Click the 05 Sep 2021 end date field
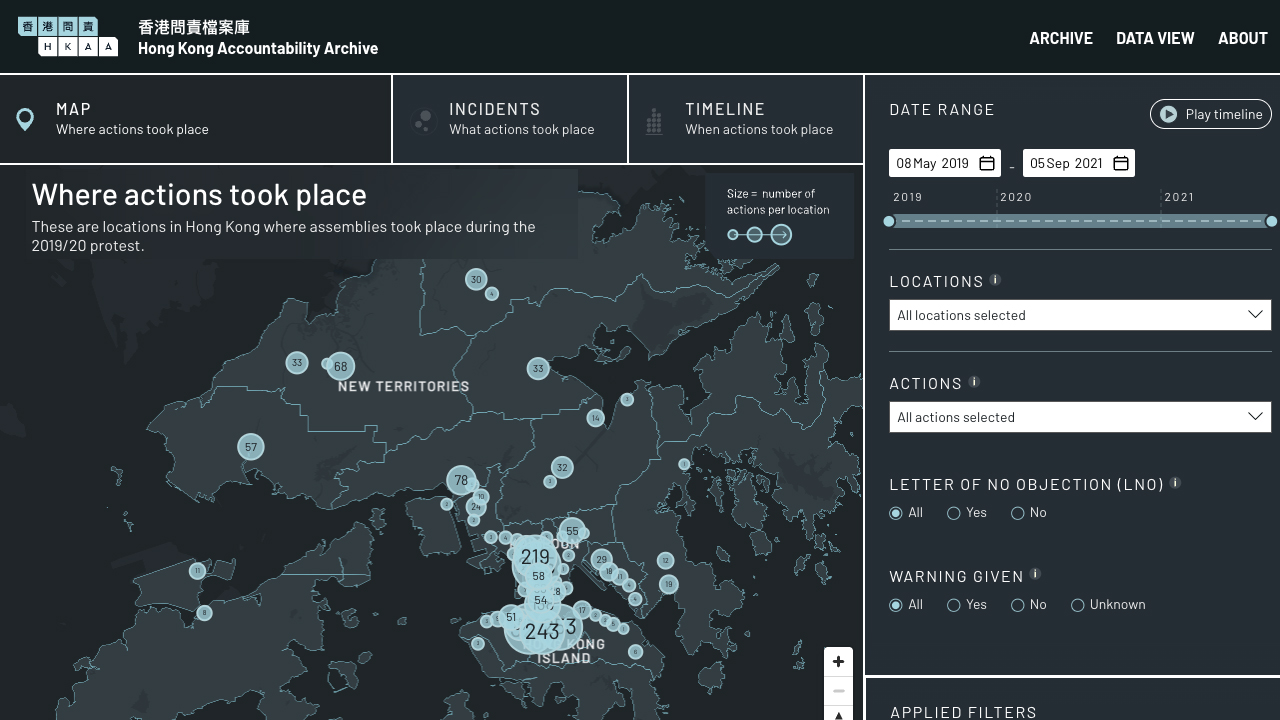This screenshot has height=720, width=1280. pyautogui.click(x=1078, y=163)
